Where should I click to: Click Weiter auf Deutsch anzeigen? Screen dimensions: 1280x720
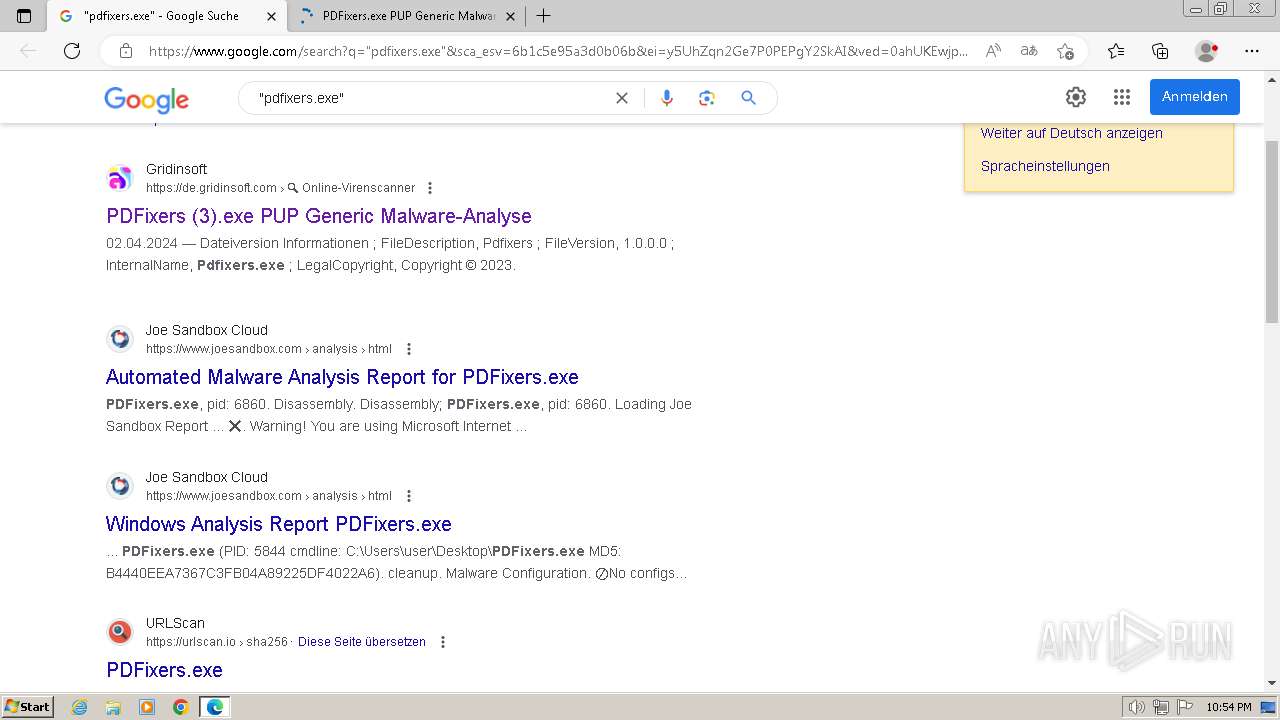point(1072,133)
